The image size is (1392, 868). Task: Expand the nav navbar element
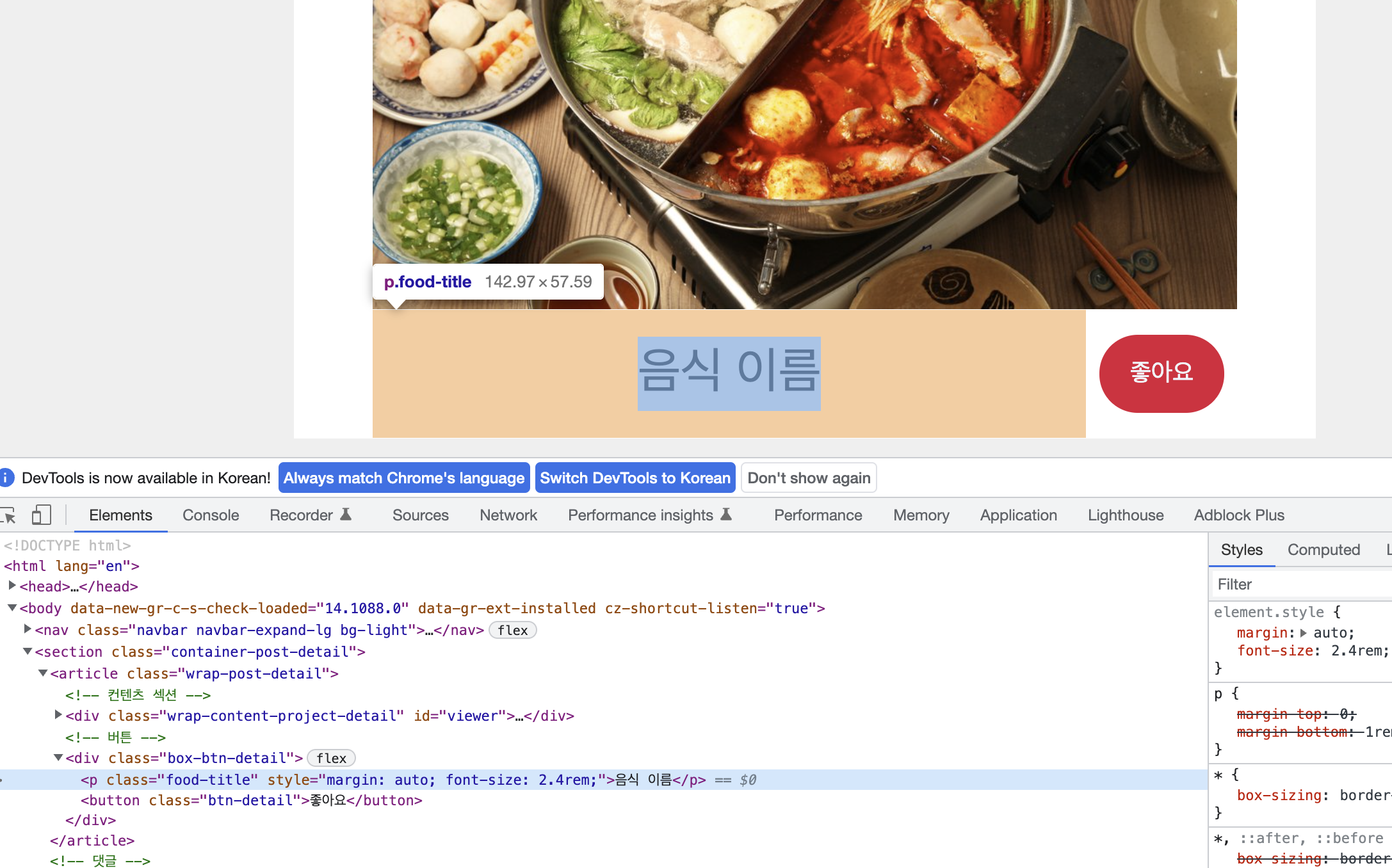[x=28, y=629]
